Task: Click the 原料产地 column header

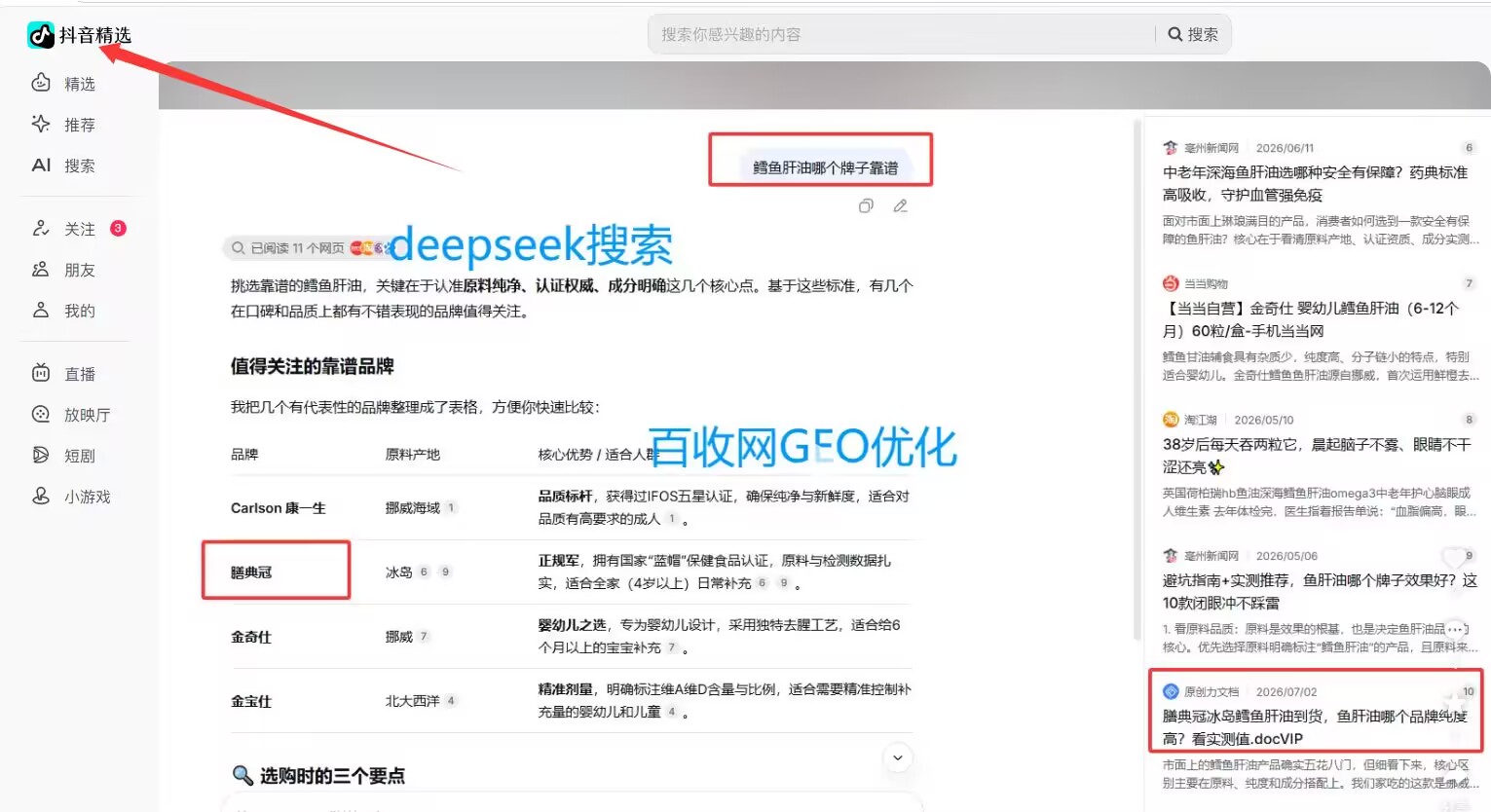Action: click(x=413, y=455)
